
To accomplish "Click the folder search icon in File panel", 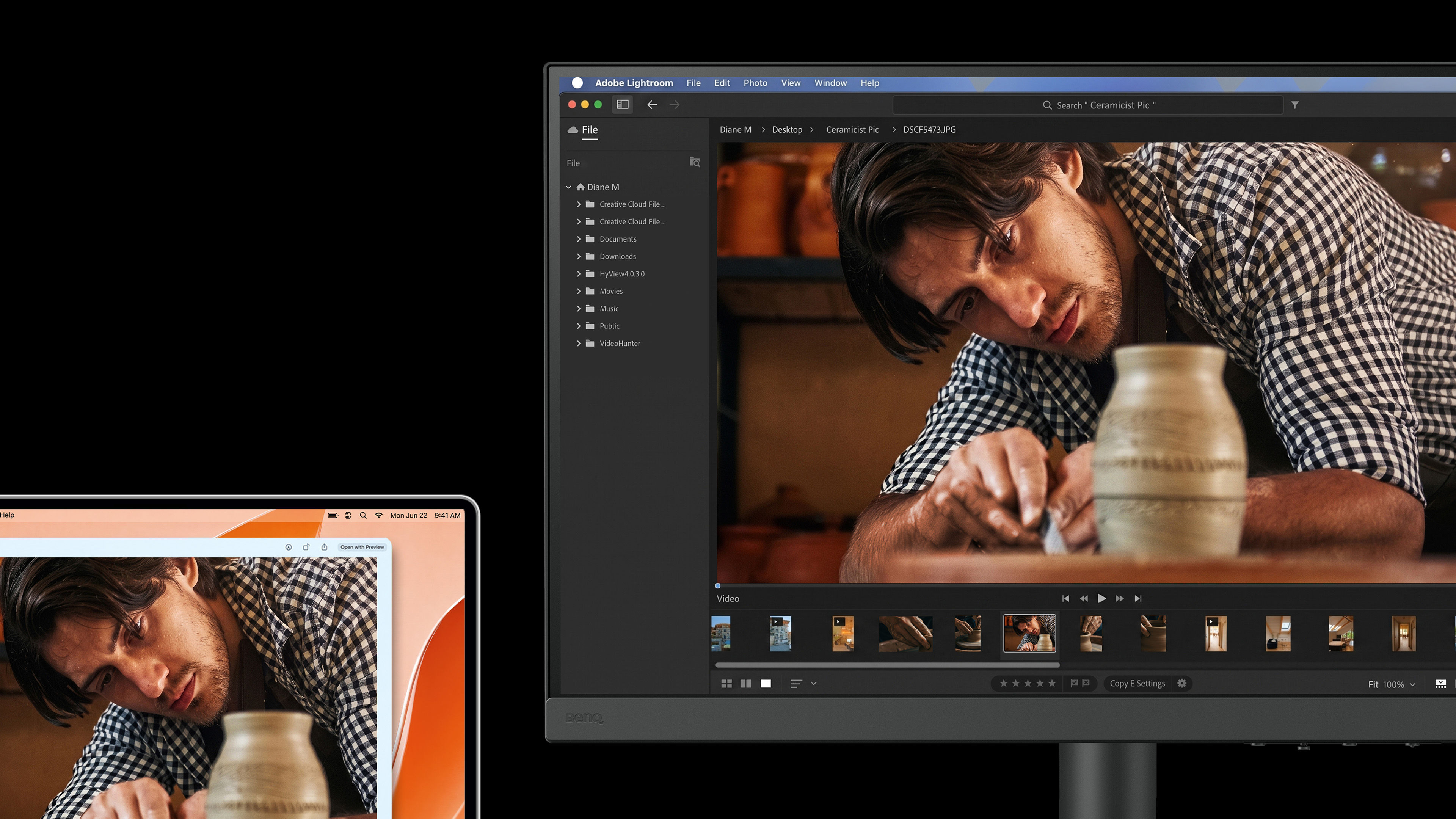I will (695, 163).
